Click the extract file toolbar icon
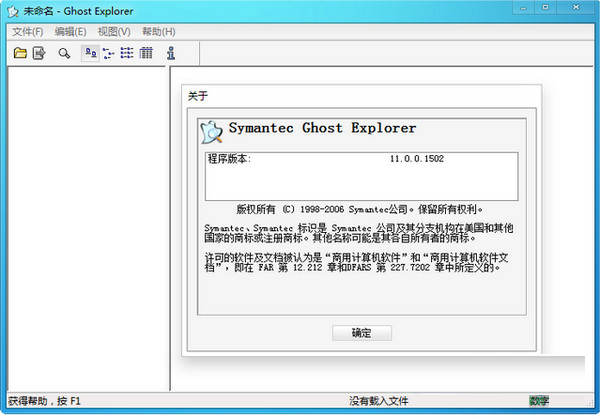The width and height of the screenshot is (600, 418). coord(39,53)
